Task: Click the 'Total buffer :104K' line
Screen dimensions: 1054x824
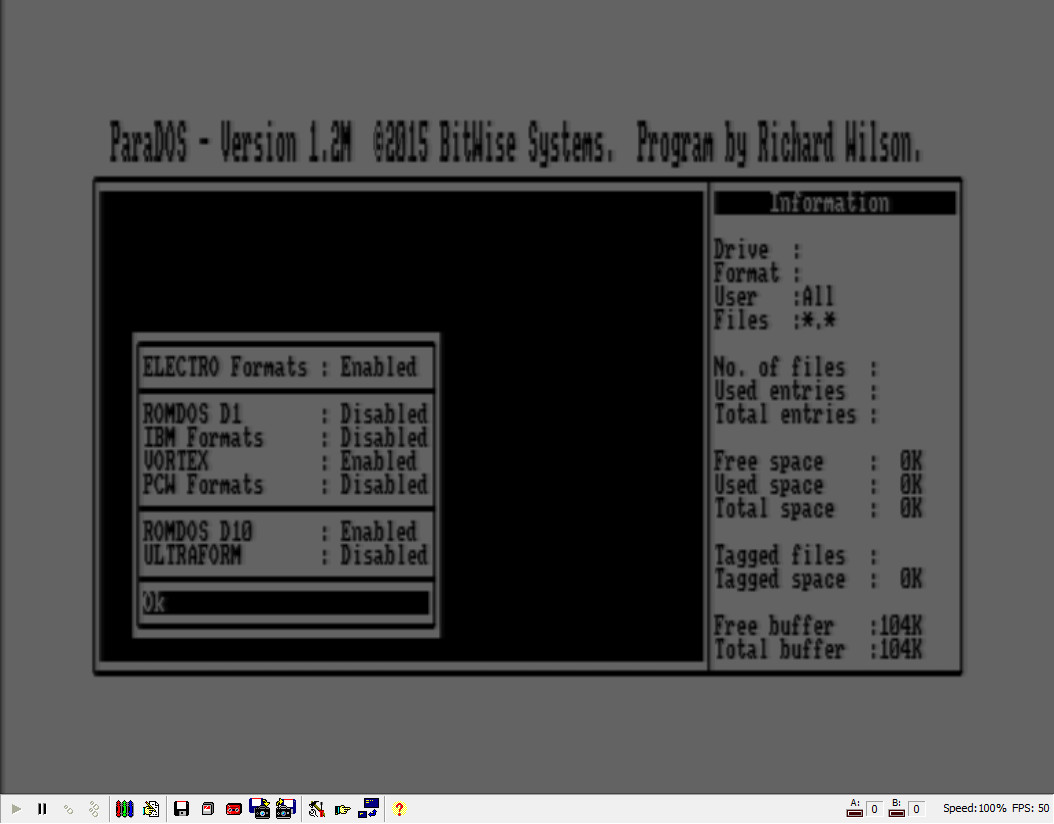Action: click(x=818, y=649)
